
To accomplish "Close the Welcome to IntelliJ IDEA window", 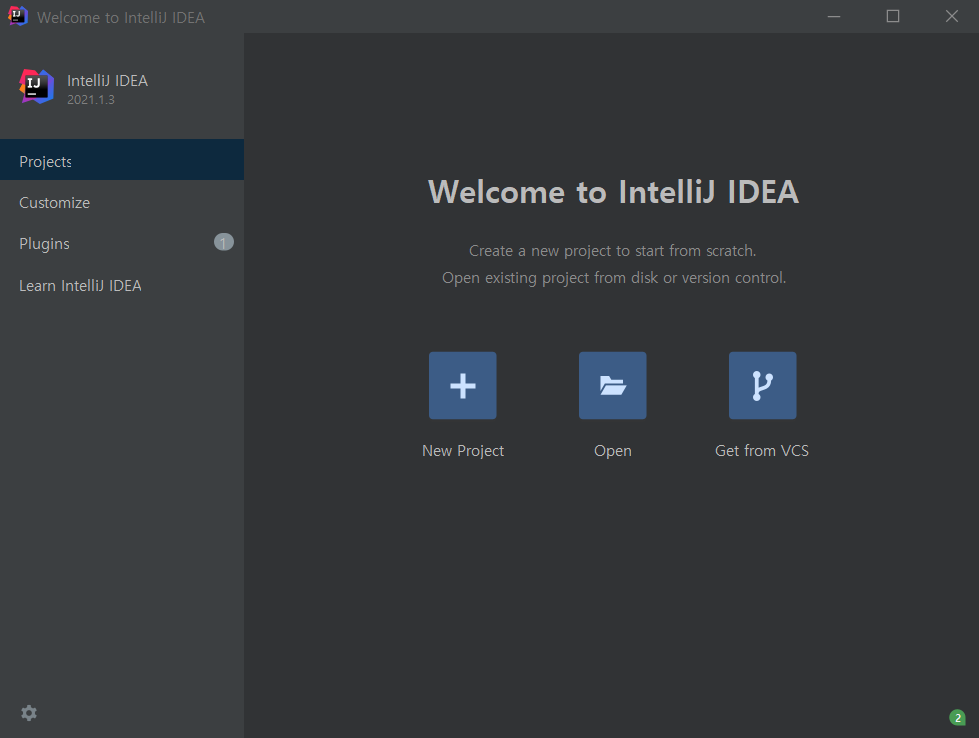I will [952, 16].
